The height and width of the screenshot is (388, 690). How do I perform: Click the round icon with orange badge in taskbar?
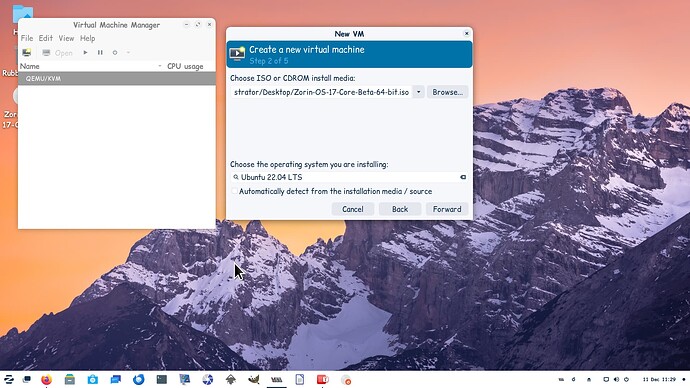[346, 379]
